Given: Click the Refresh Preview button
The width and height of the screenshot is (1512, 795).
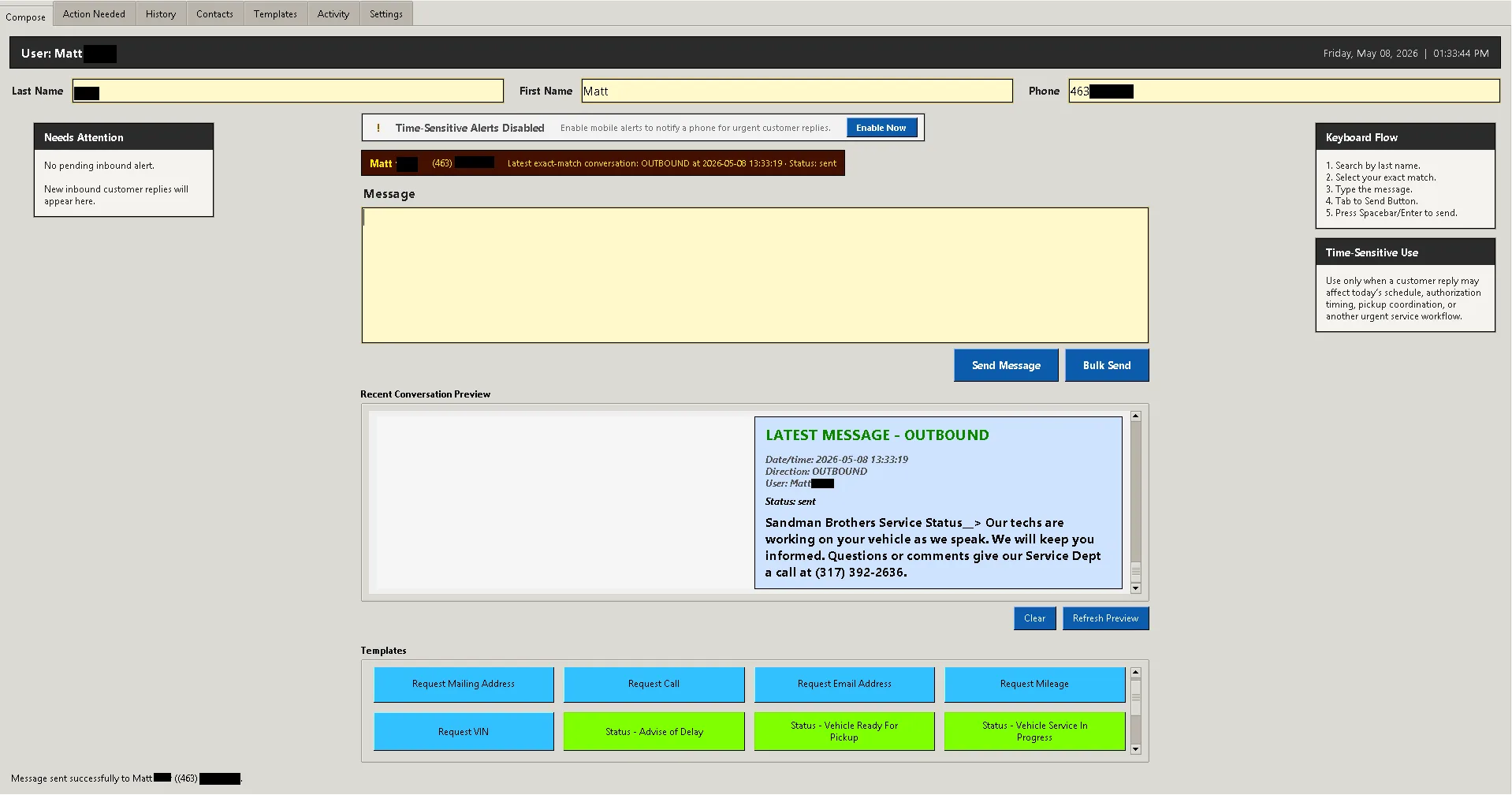Looking at the screenshot, I should pyautogui.click(x=1105, y=618).
